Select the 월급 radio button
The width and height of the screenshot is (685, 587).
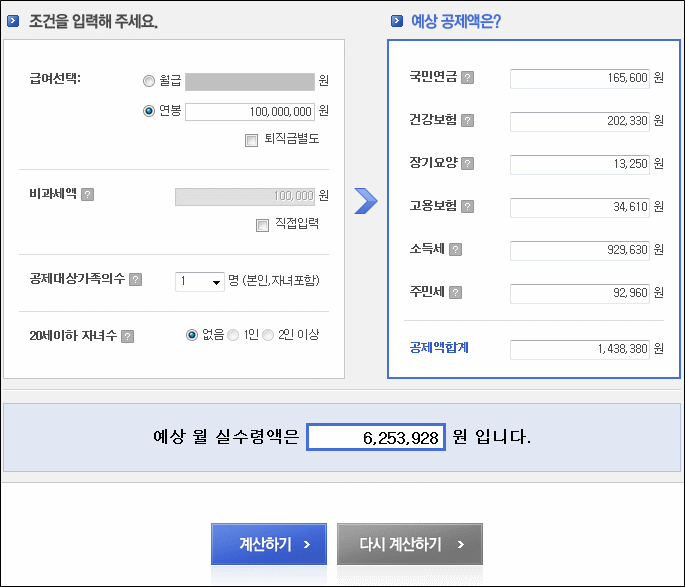pyautogui.click(x=149, y=81)
